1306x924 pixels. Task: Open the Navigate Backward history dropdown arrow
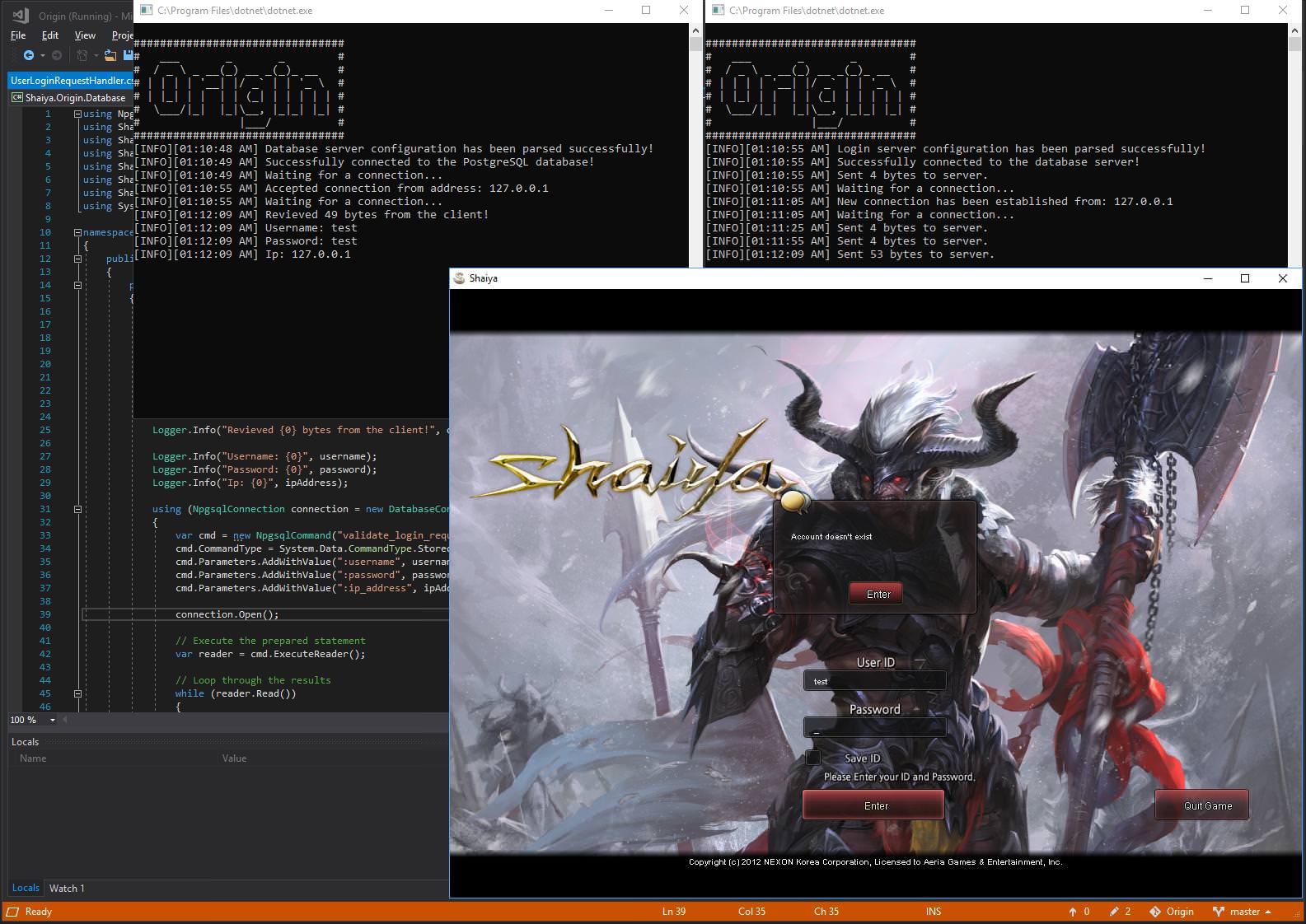(x=41, y=55)
